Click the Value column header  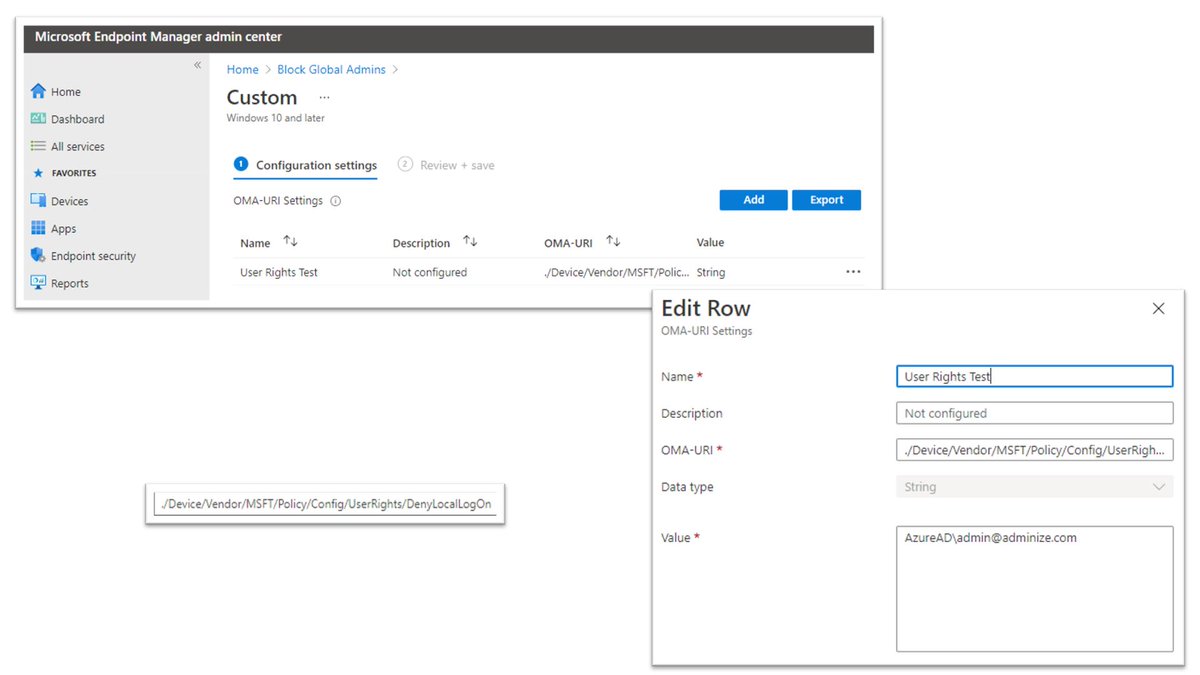[710, 242]
